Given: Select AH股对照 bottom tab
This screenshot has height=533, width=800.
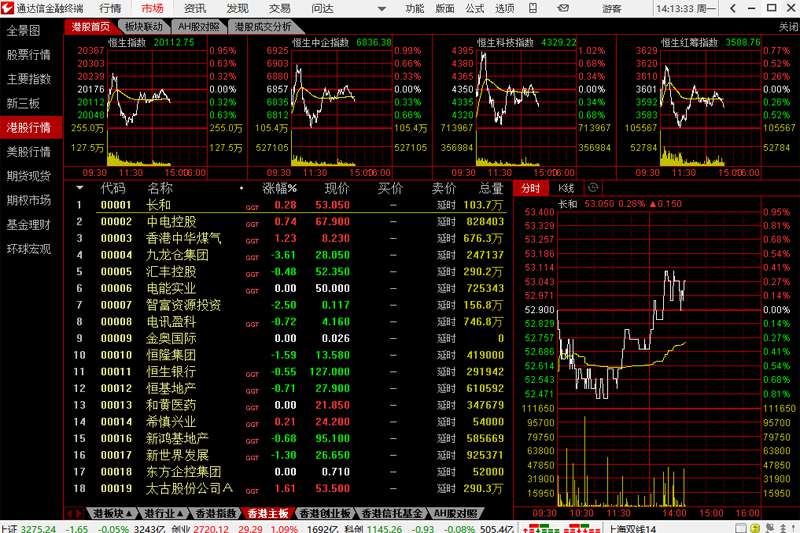Looking at the screenshot, I should [456, 514].
